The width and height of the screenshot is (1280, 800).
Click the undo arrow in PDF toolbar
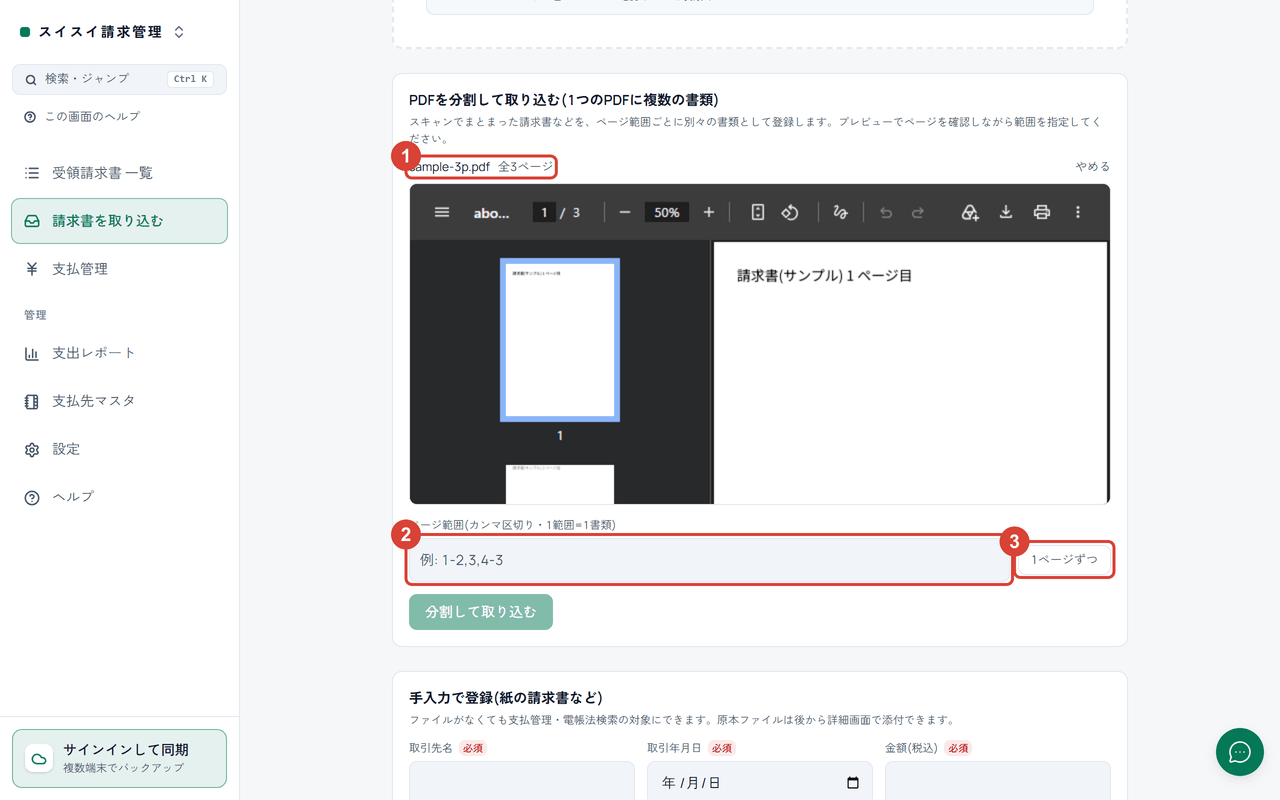coord(886,212)
